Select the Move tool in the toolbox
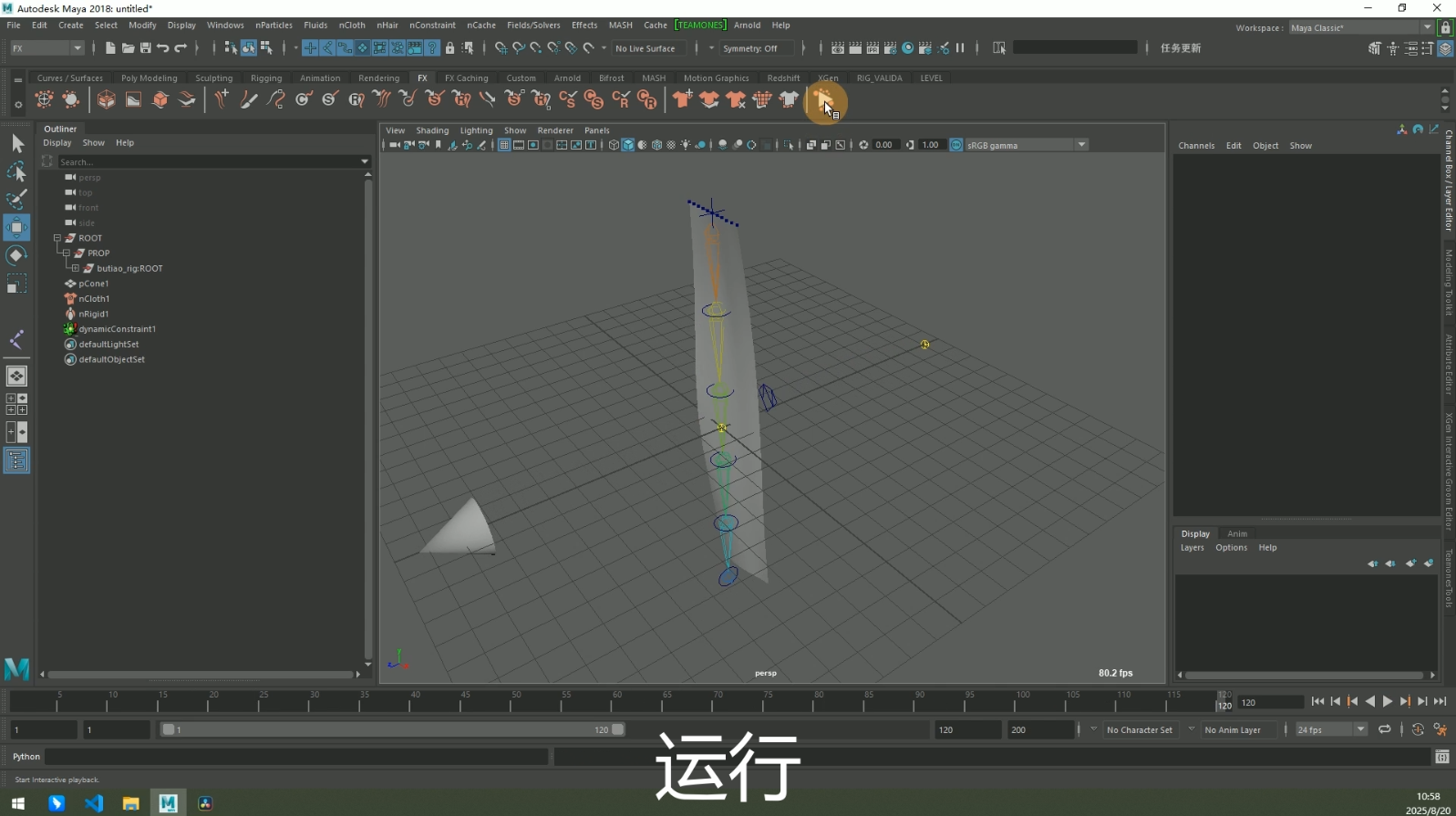This screenshot has height=816, width=1456. click(x=16, y=227)
